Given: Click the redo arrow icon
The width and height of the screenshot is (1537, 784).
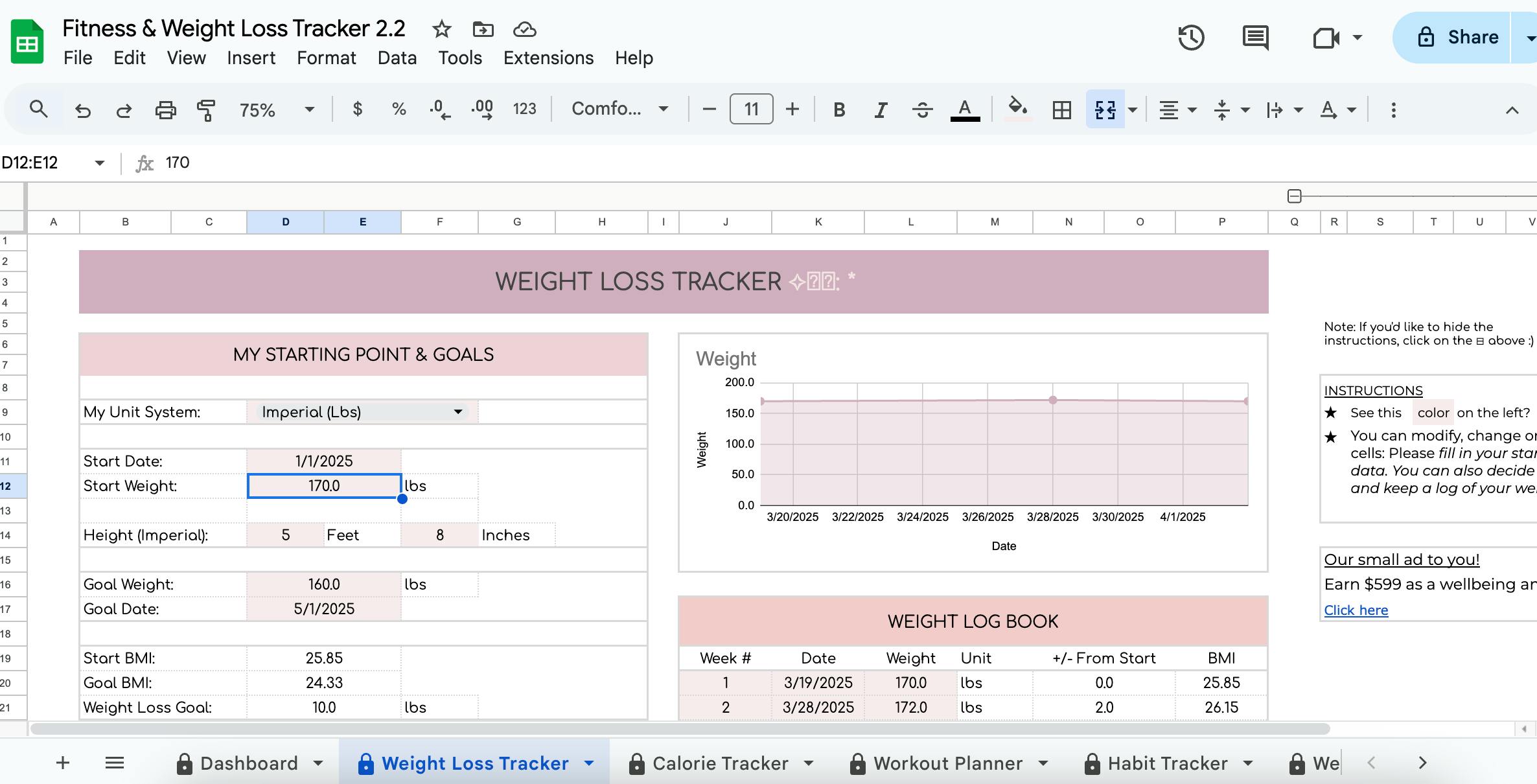Looking at the screenshot, I should (x=124, y=110).
